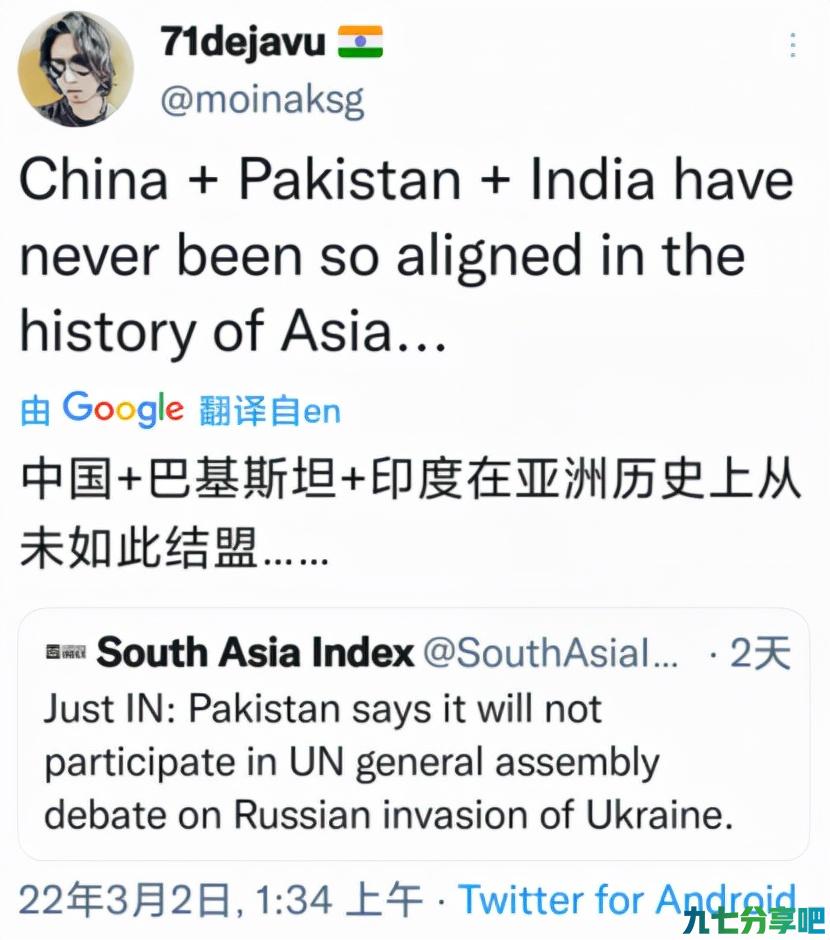This screenshot has height=940, width=830.
Task: Click the 翻译自en translation label
Action: (x=270, y=411)
